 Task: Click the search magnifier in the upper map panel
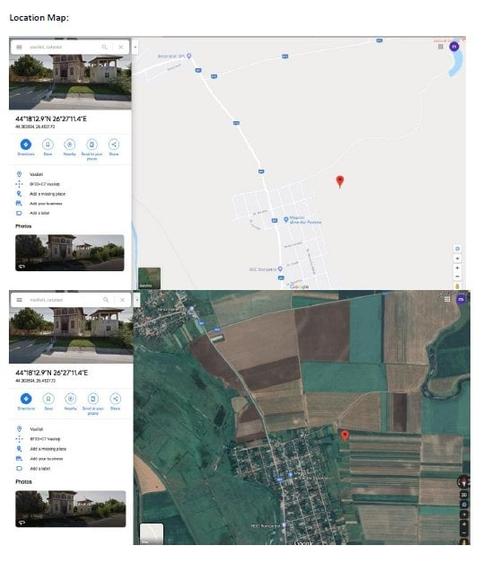105,47
